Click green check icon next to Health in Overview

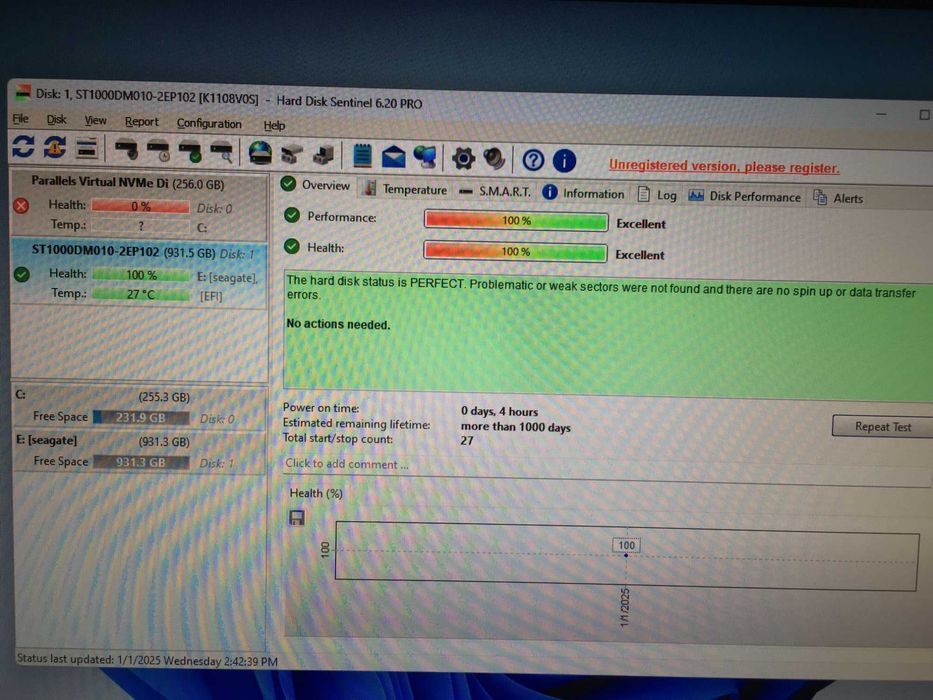pos(292,246)
